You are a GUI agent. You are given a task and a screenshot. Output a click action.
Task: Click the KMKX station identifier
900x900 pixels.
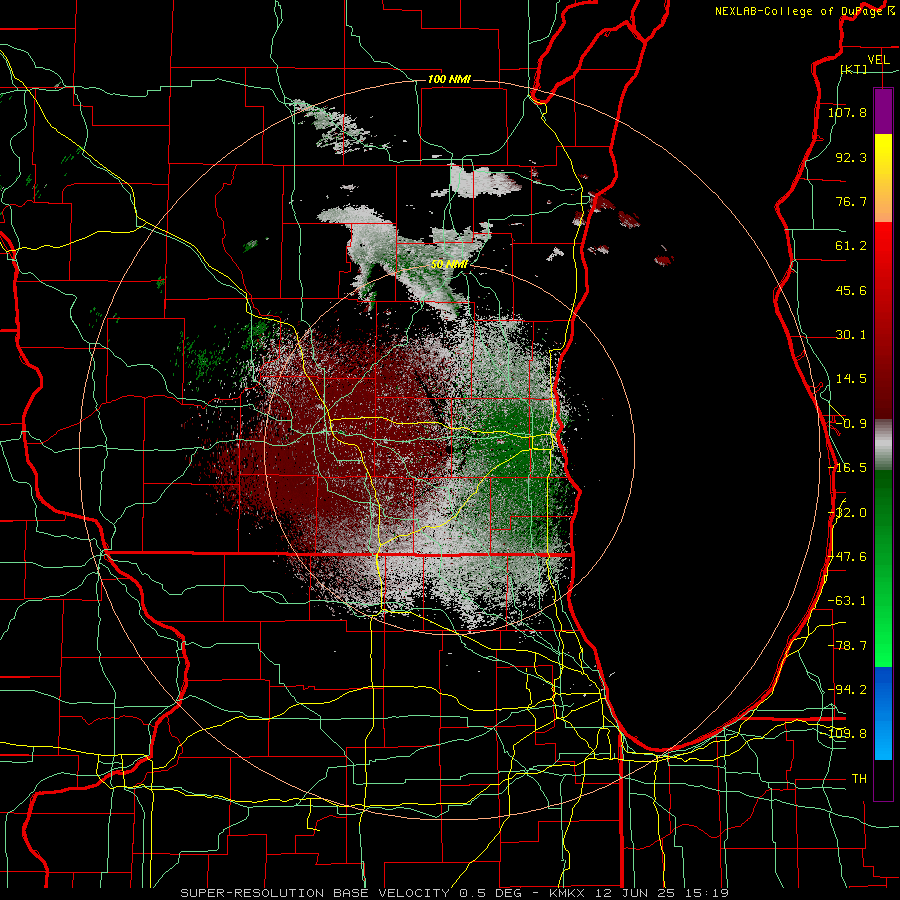pyautogui.click(x=567, y=893)
